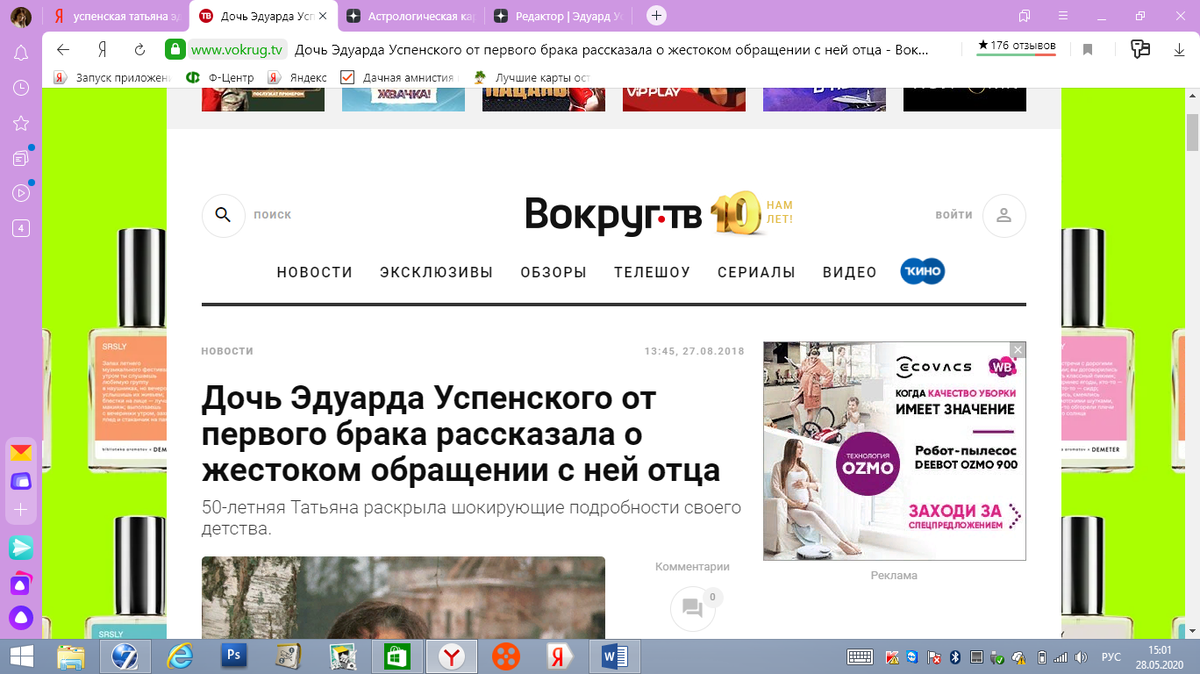Open НОВОСТИ menu section
1200x674 pixels.
315,272
